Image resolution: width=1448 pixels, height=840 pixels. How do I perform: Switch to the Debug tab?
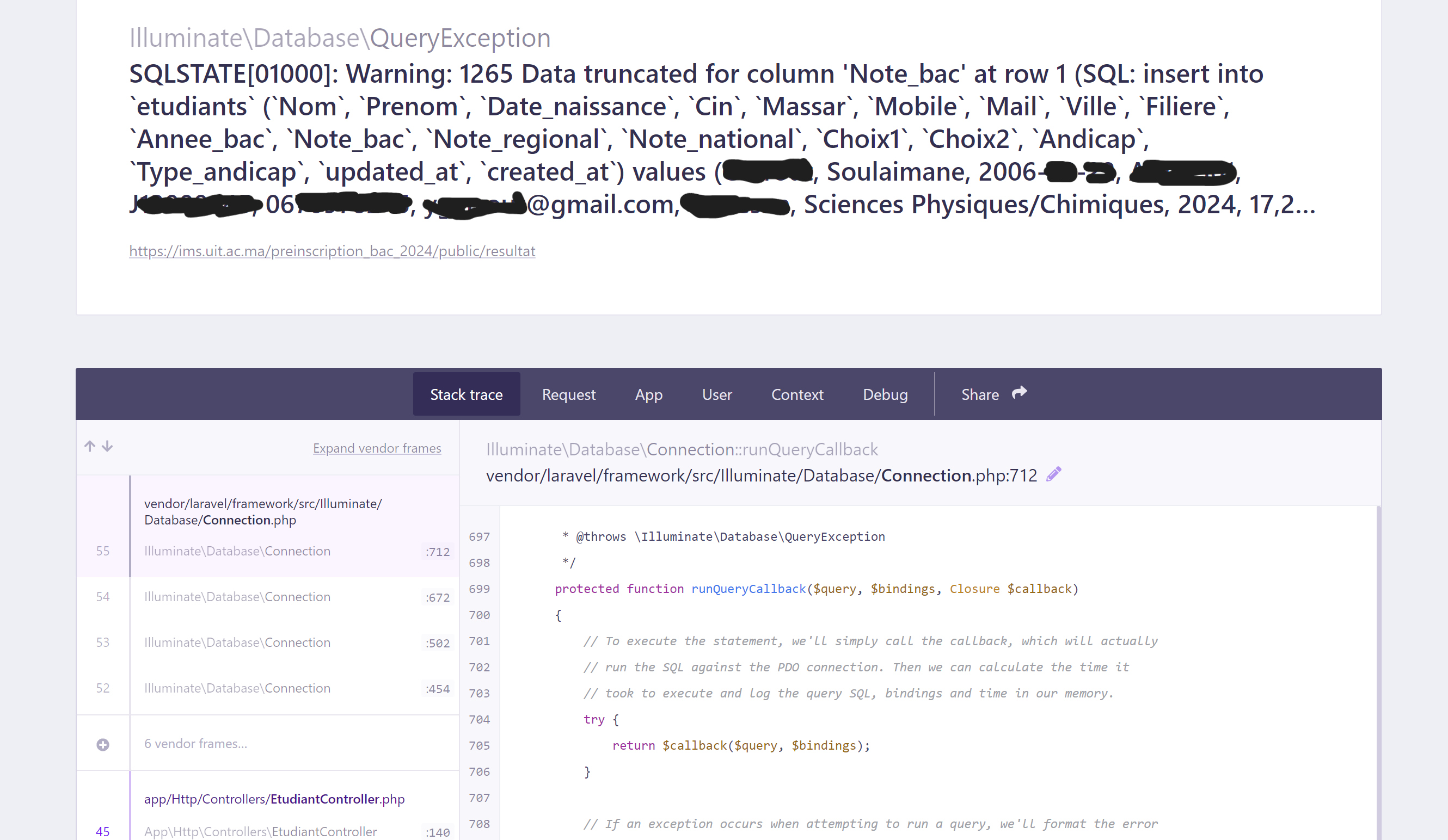pyautogui.click(x=885, y=394)
